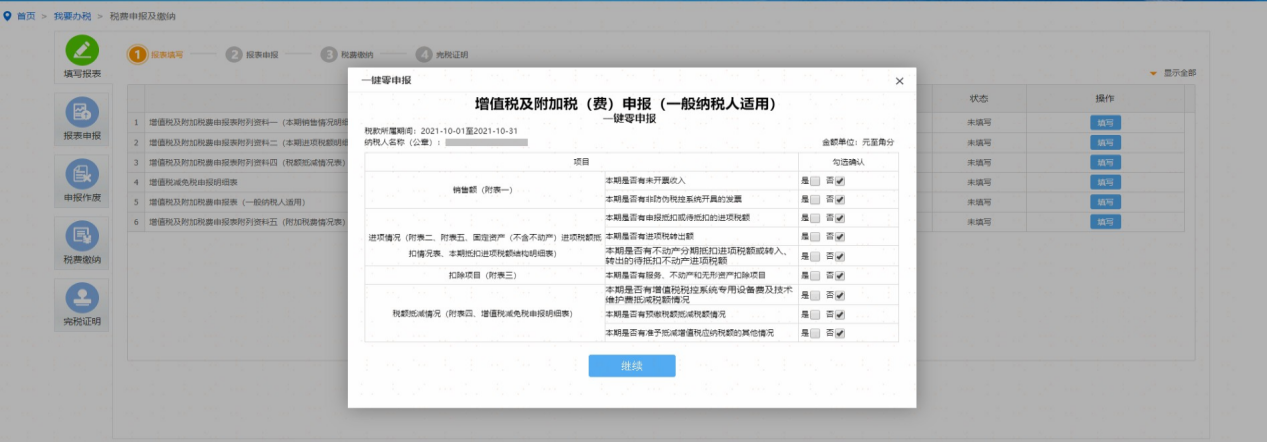The width and height of the screenshot is (1267, 442).
Task: Click 销售额（附表一）cell in dialog
Action: [484, 190]
